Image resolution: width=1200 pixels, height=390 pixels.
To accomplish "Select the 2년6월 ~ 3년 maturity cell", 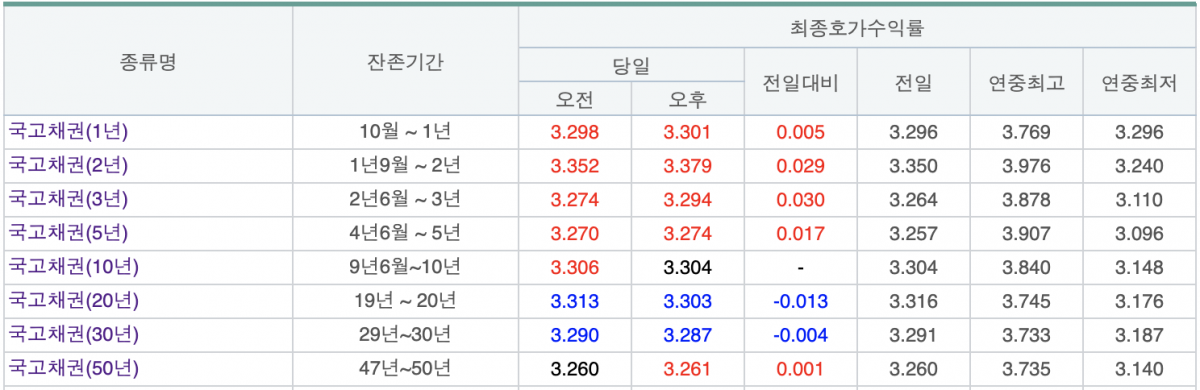I will pyautogui.click(x=405, y=199).
